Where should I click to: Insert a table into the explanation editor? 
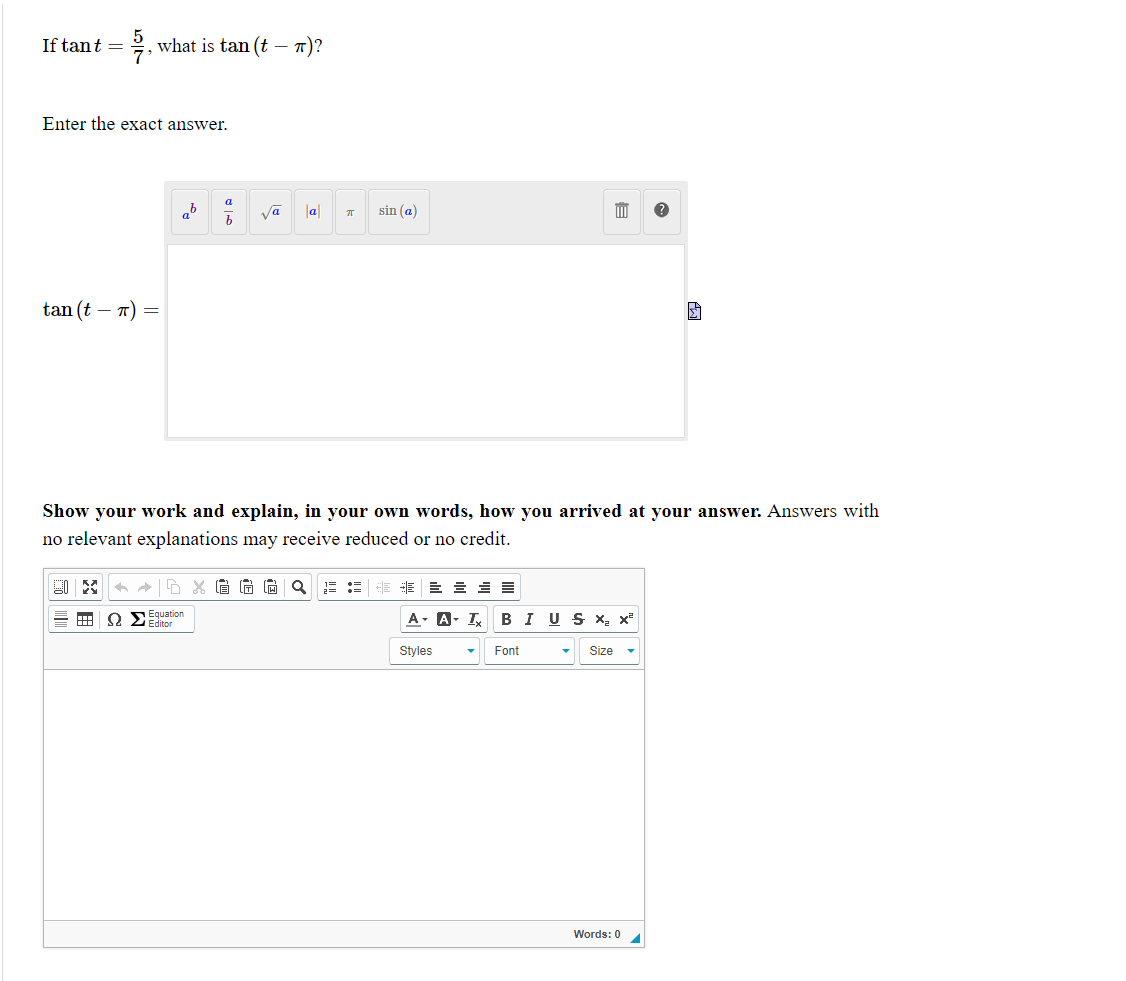[x=86, y=619]
